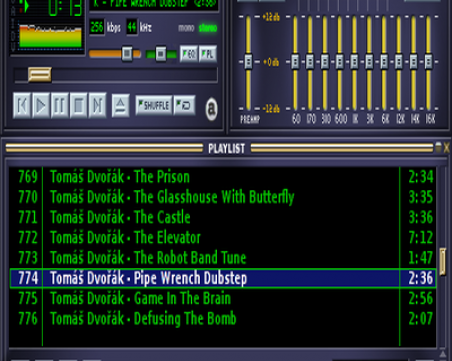Click the Preamp slider knob
Viewport: 452px width, 361px height.
pyautogui.click(x=248, y=62)
